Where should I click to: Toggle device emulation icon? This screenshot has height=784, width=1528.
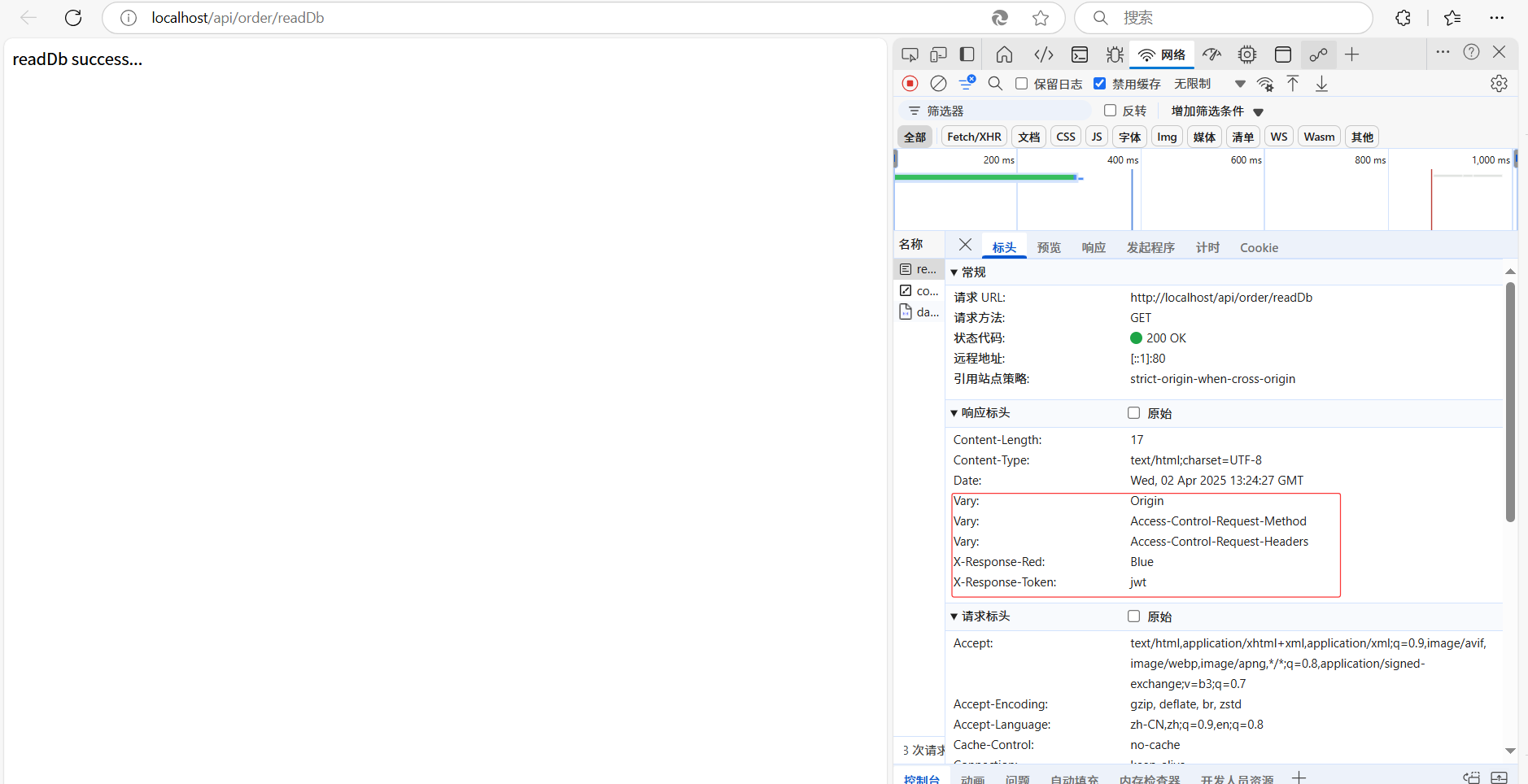coord(938,54)
